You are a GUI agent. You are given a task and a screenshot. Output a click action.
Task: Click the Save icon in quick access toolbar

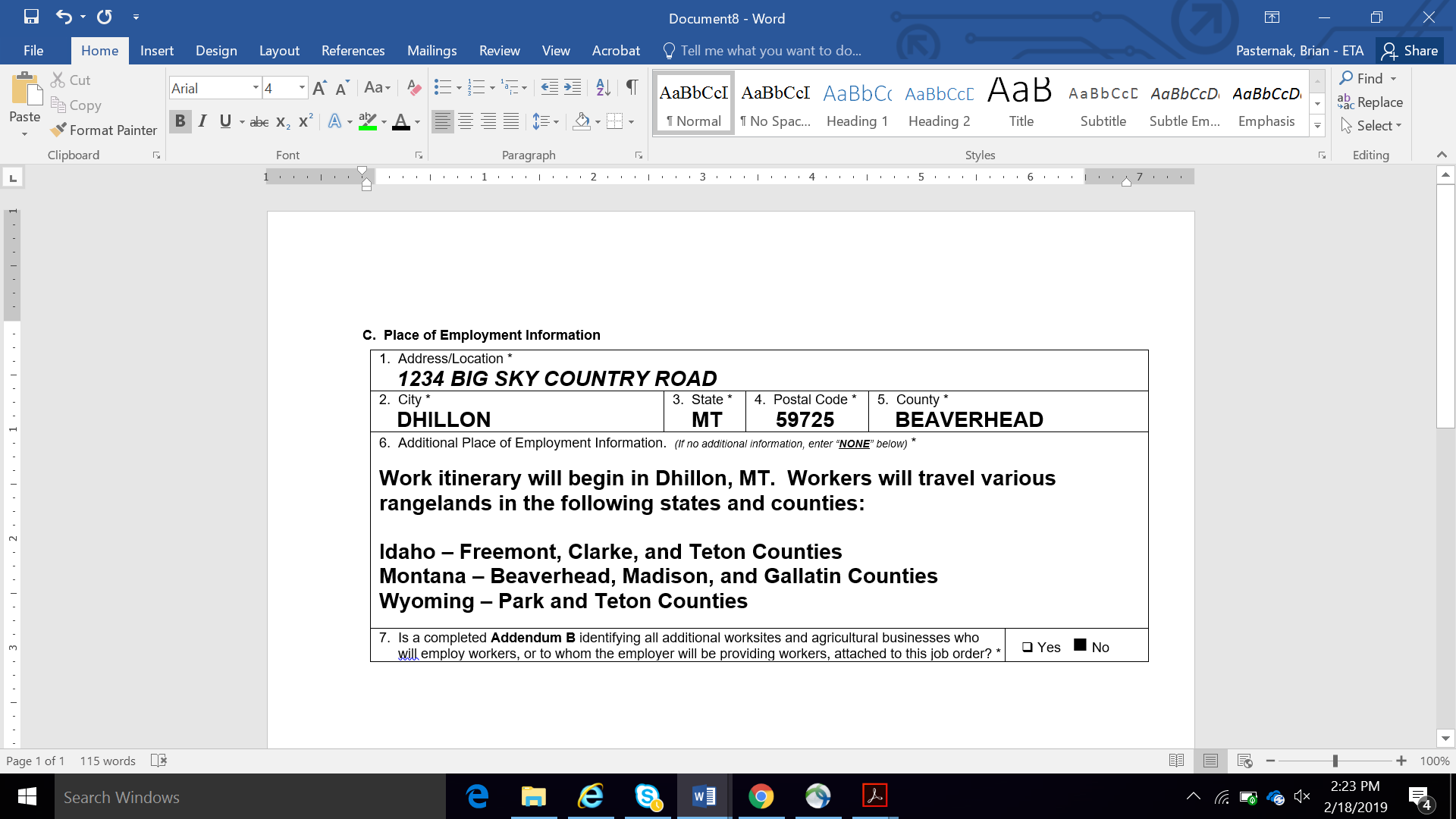click(x=31, y=17)
